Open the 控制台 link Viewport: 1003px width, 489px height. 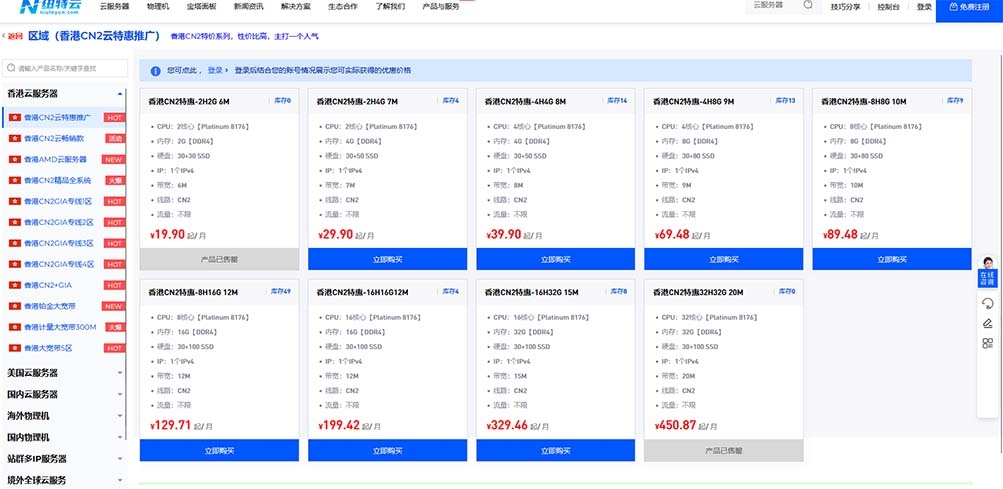(888, 7)
